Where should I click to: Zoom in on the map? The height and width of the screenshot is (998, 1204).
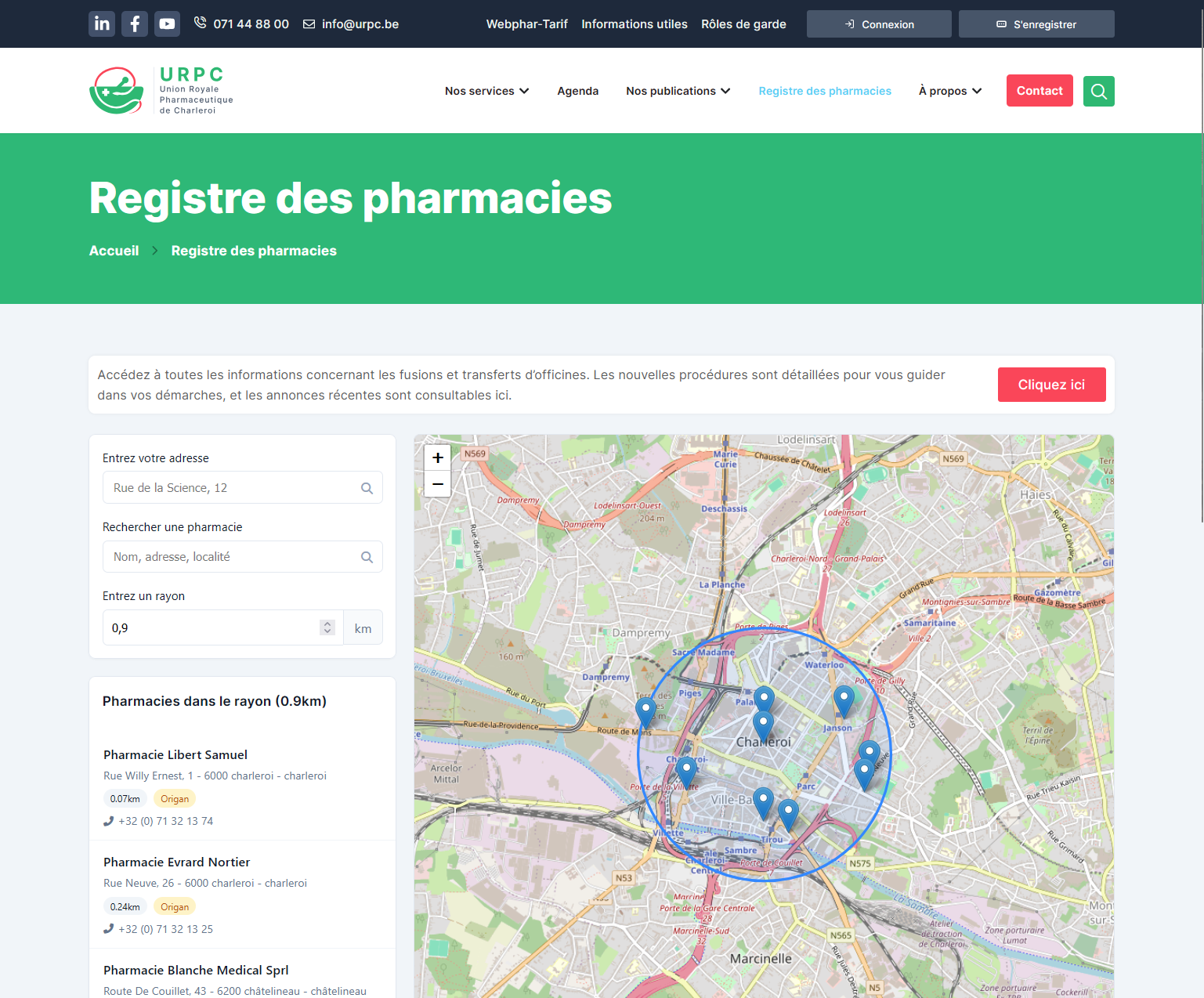tap(438, 457)
